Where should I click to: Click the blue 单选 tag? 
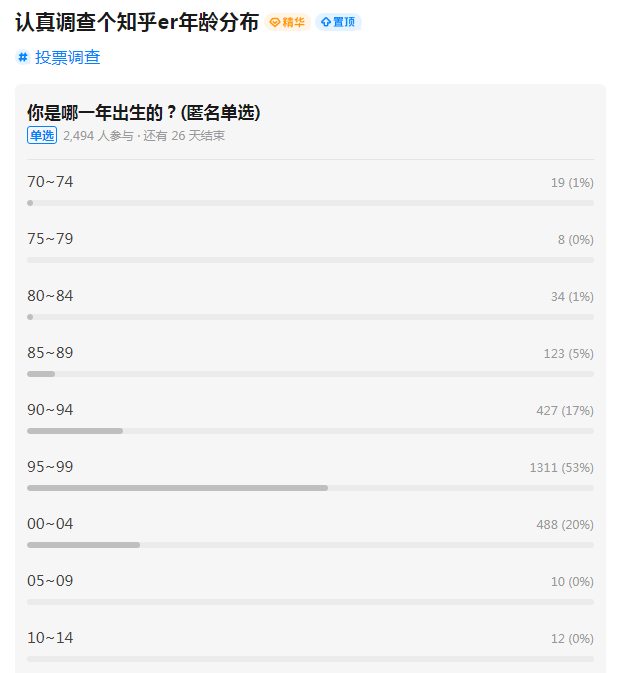point(42,136)
